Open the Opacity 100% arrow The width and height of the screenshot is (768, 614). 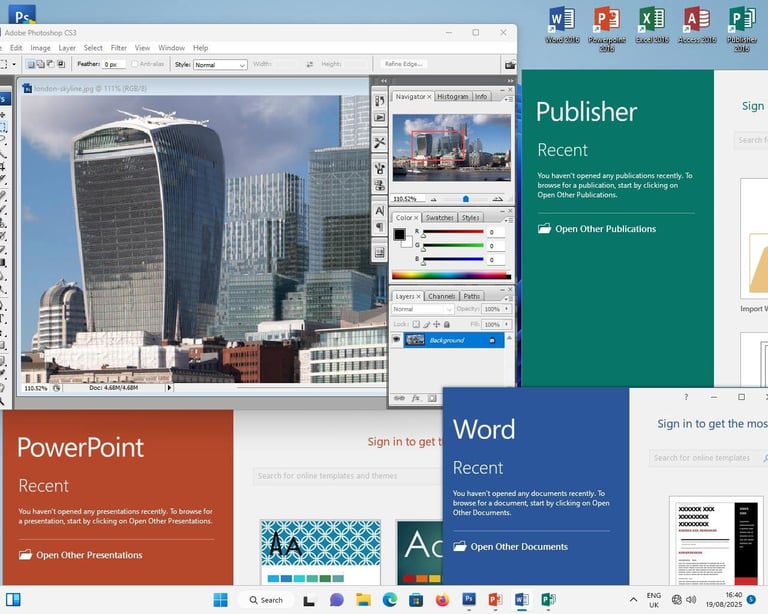click(506, 308)
